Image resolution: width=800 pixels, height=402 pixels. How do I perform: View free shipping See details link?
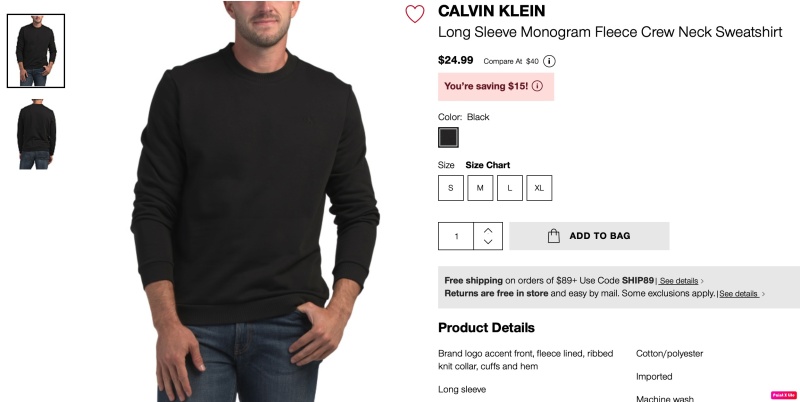point(679,281)
